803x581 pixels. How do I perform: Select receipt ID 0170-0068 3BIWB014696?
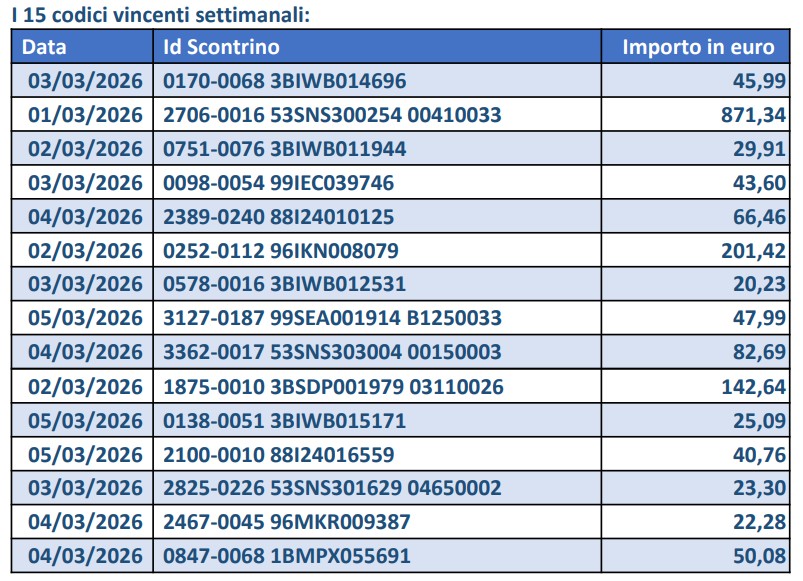[285, 81]
